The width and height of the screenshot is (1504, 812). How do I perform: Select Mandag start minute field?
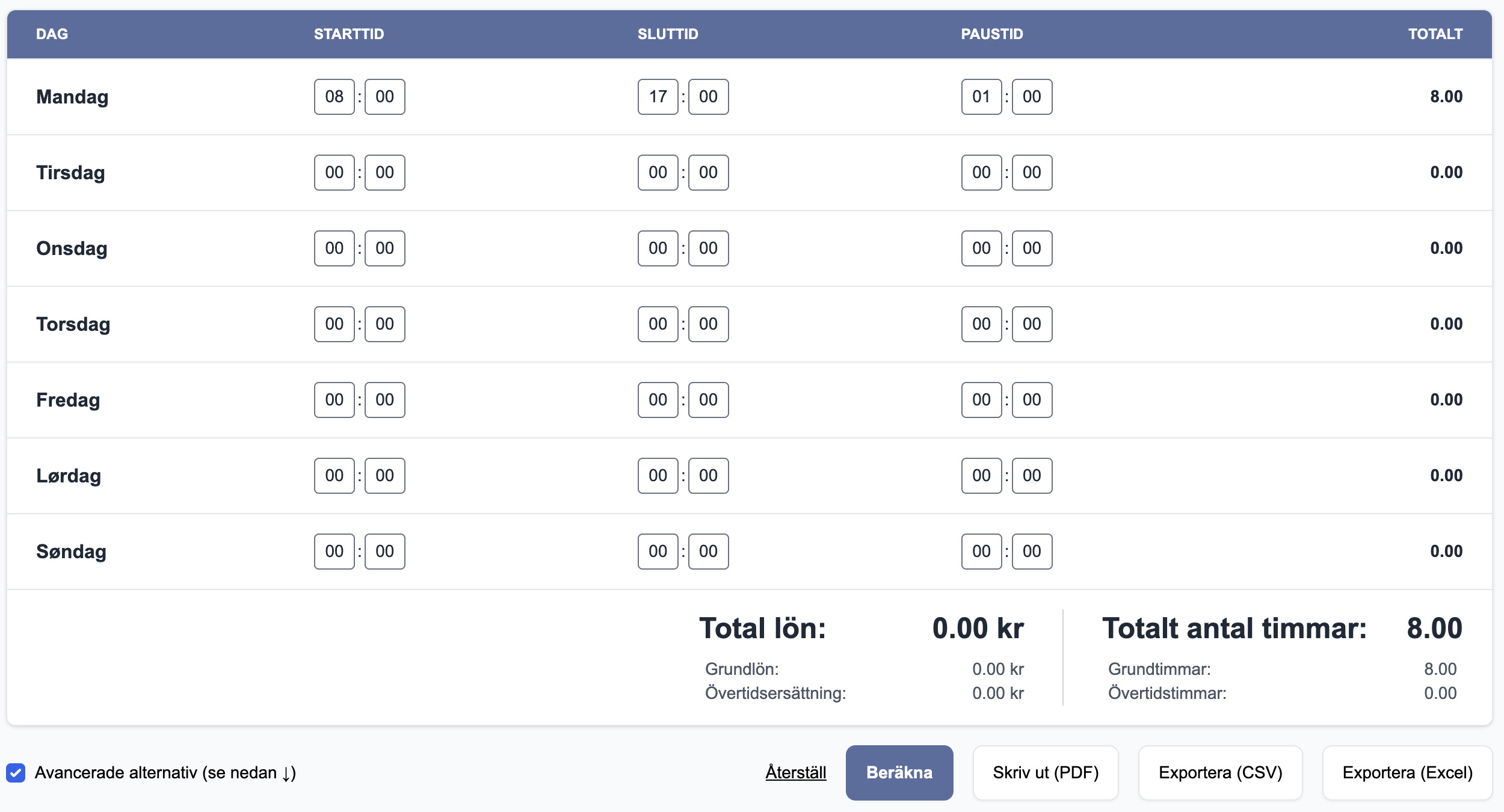[x=385, y=97]
